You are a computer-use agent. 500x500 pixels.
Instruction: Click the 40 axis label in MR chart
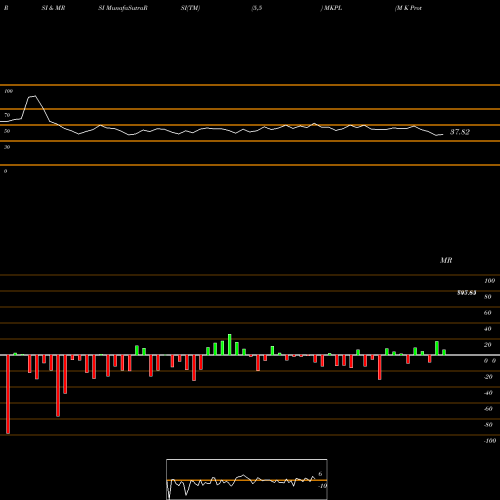tap(488, 329)
